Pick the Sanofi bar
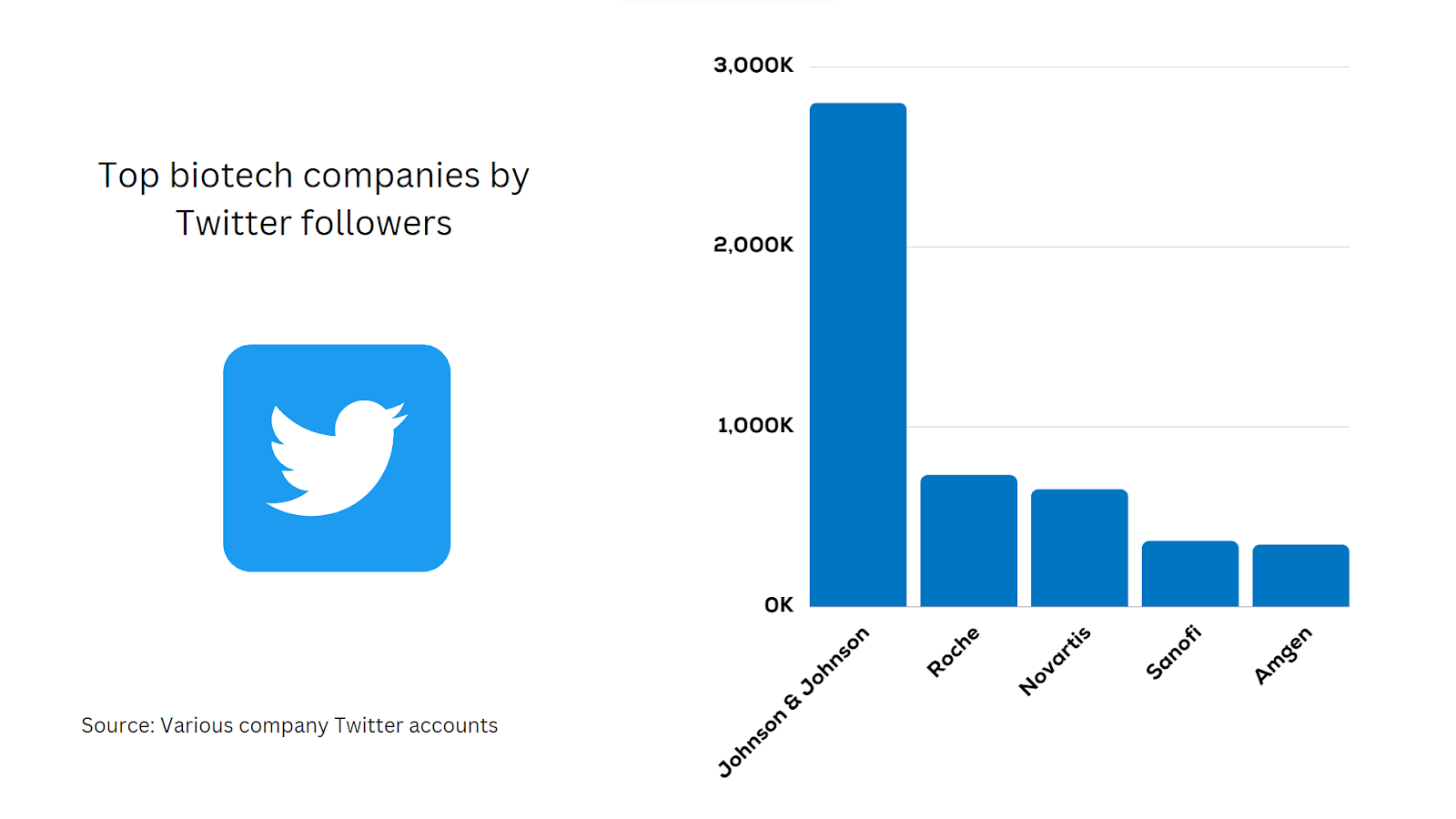Viewport: 1456px width, 819px height. click(x=1189, y=573)
